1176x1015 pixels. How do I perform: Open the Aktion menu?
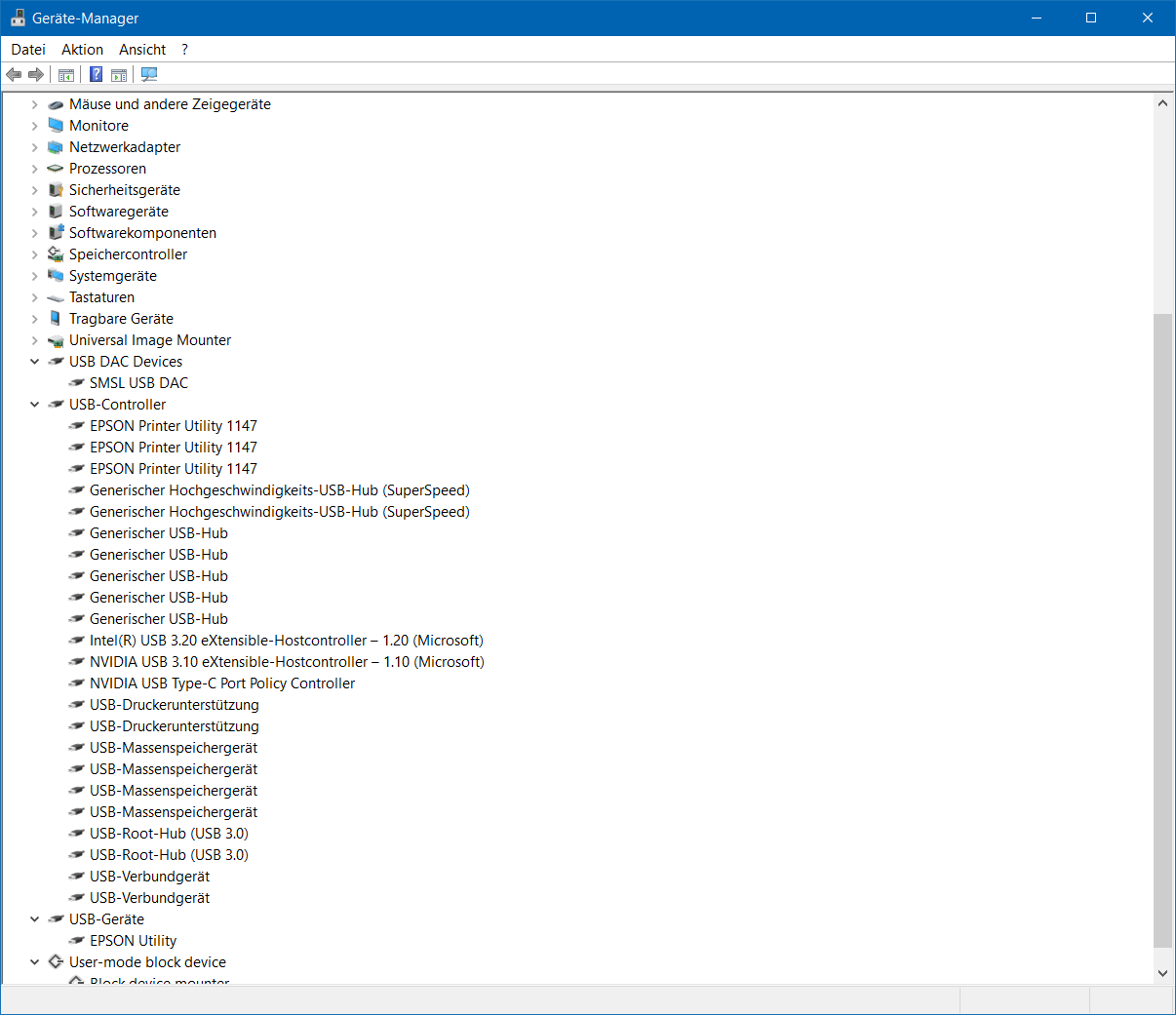pos(82,50)
